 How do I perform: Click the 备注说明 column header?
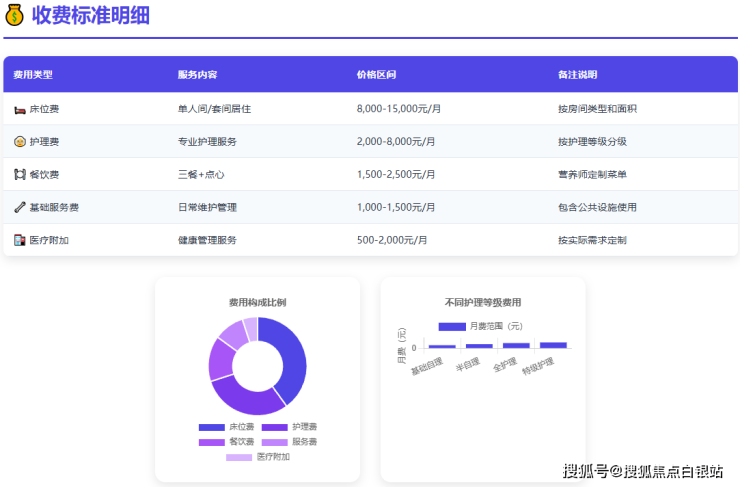pyautogui.click(x=577, y=75)
